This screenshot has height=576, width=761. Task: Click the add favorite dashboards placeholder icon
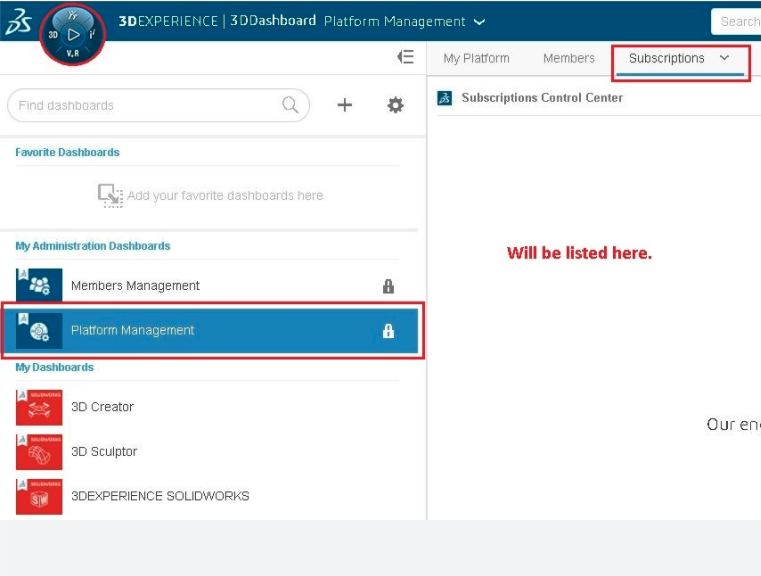(x=110, y=195)
